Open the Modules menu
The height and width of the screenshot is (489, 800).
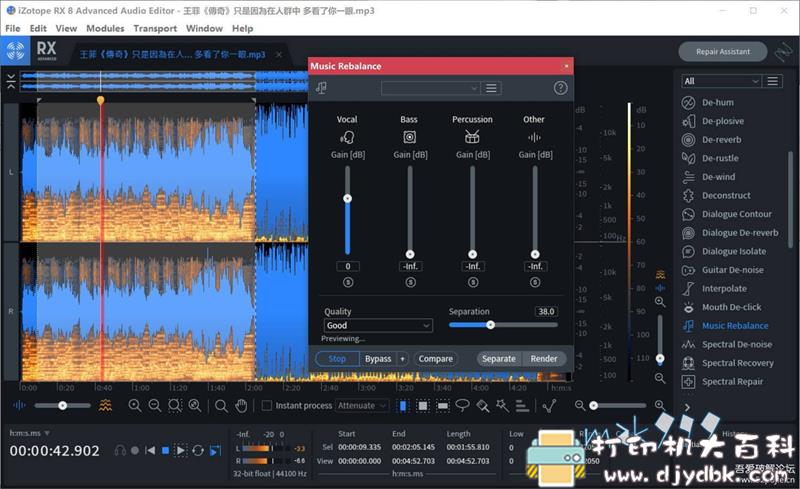105,28
